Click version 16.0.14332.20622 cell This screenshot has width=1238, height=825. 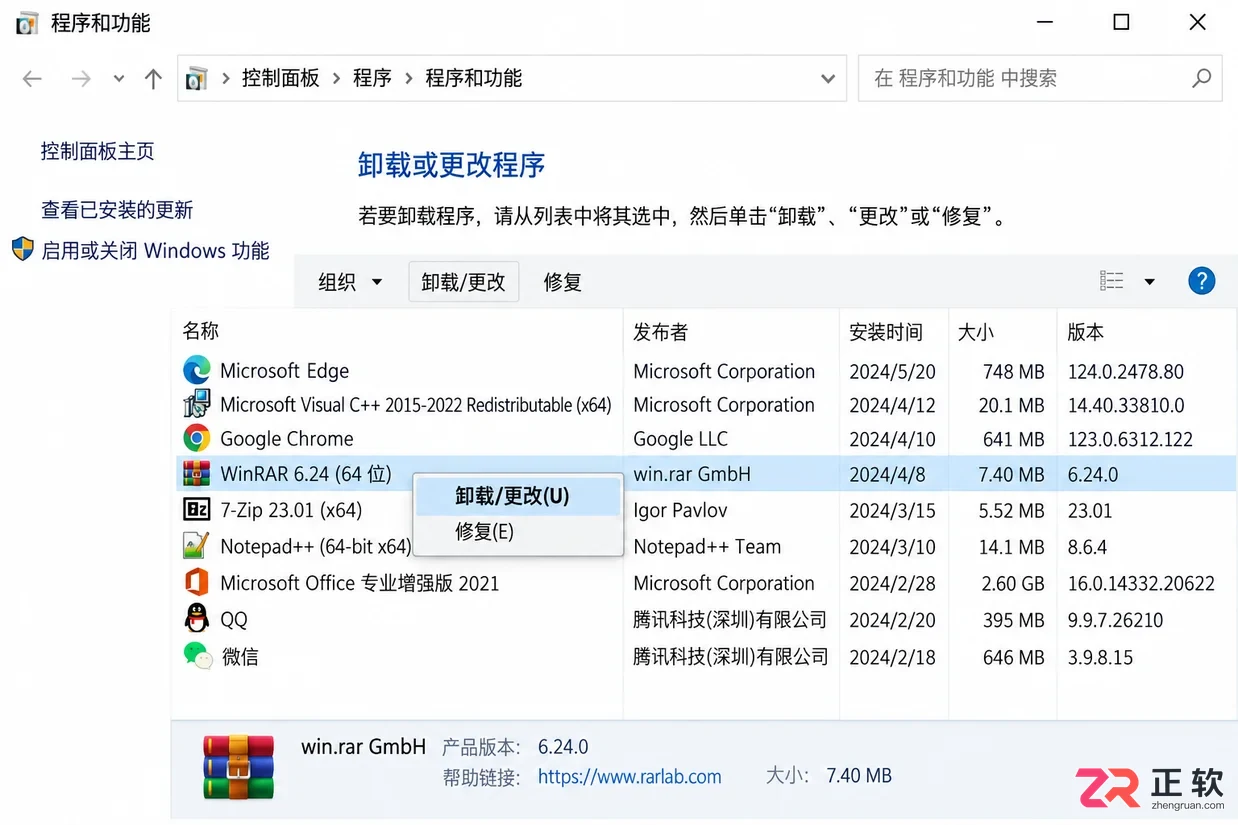pos(1141,583)
